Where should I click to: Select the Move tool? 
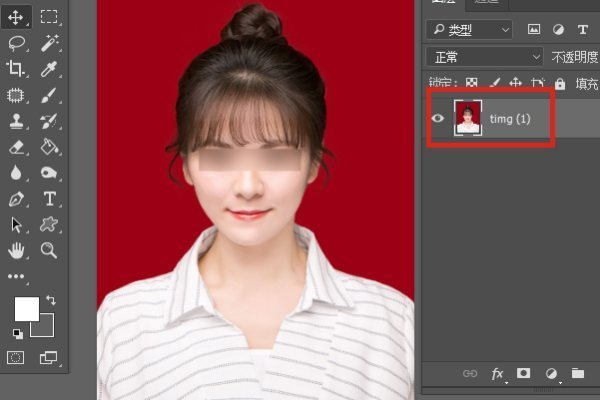[x=16, y=17]
